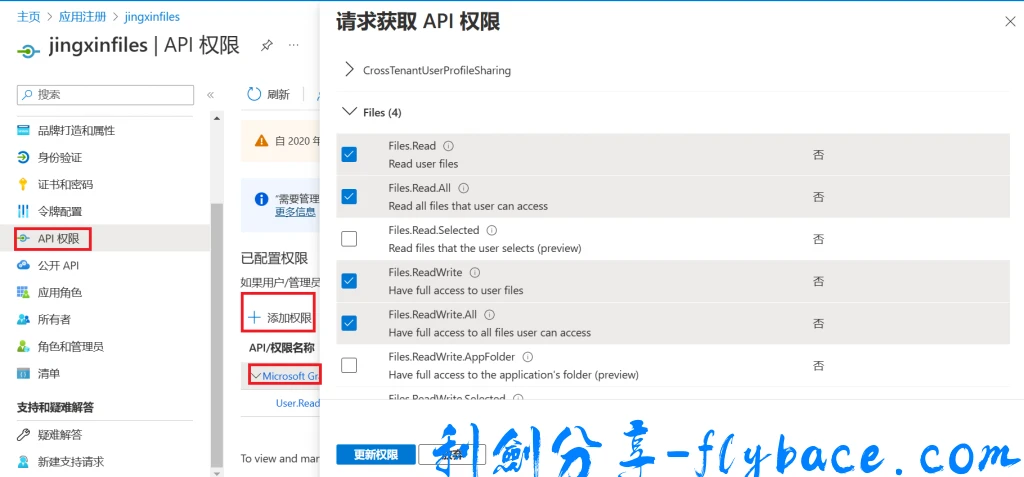Show info tooltip for Files.Read.All
The width and height of the screenshot is (1024, 477).
(464, 188)
